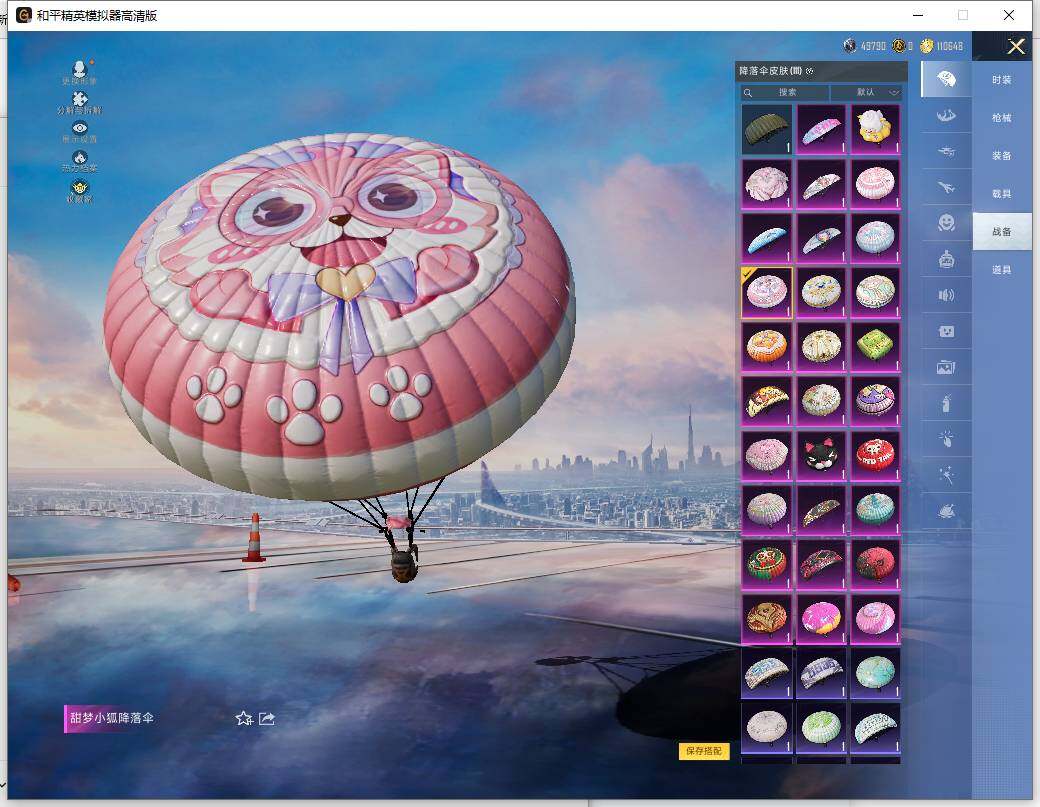Click the share arrow icon
Viewport: 1040px width, 807px height.
(267, 718)
